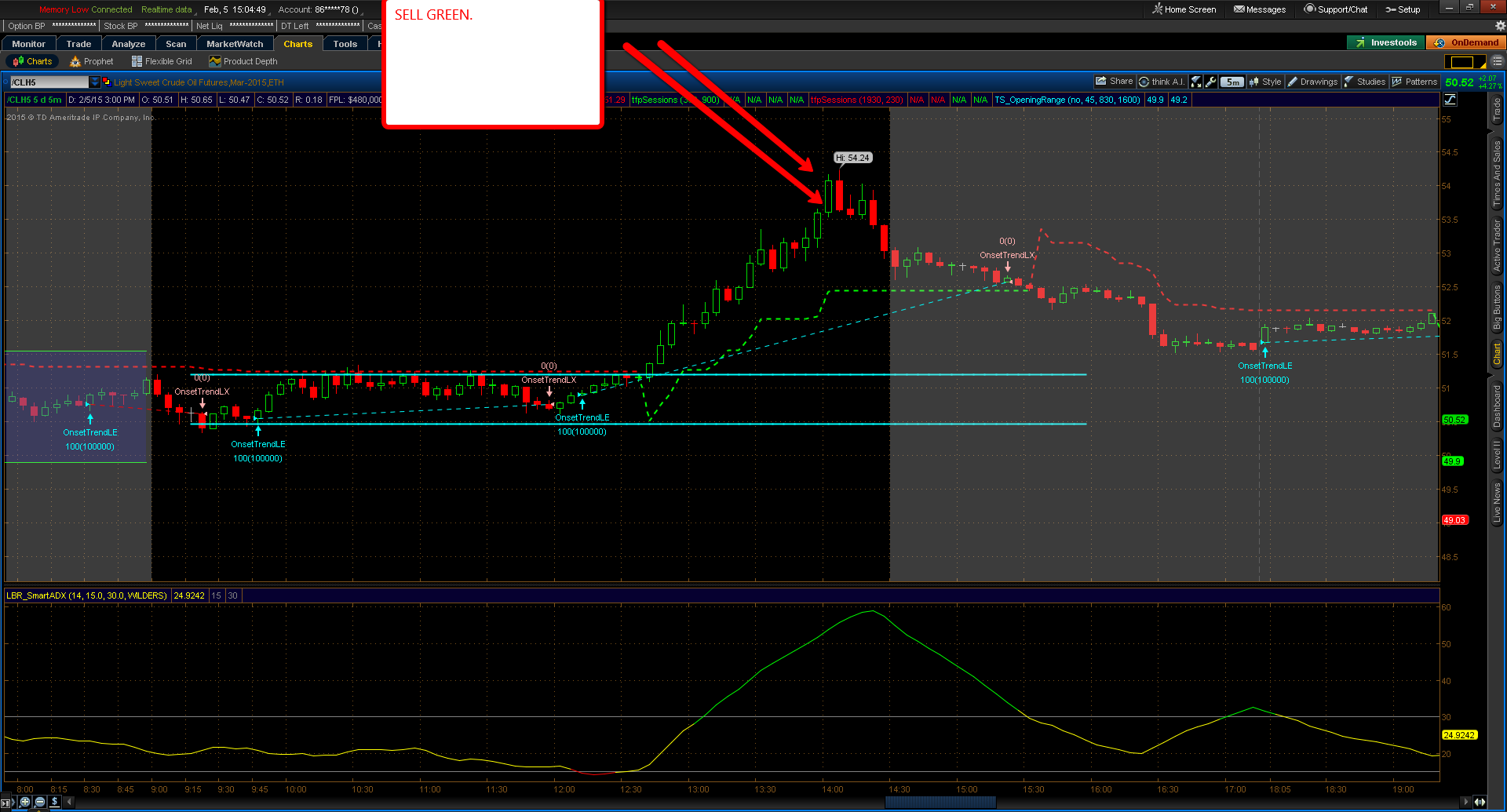Click the Option BP account field

pyautogui.click(x=51, y=26)
